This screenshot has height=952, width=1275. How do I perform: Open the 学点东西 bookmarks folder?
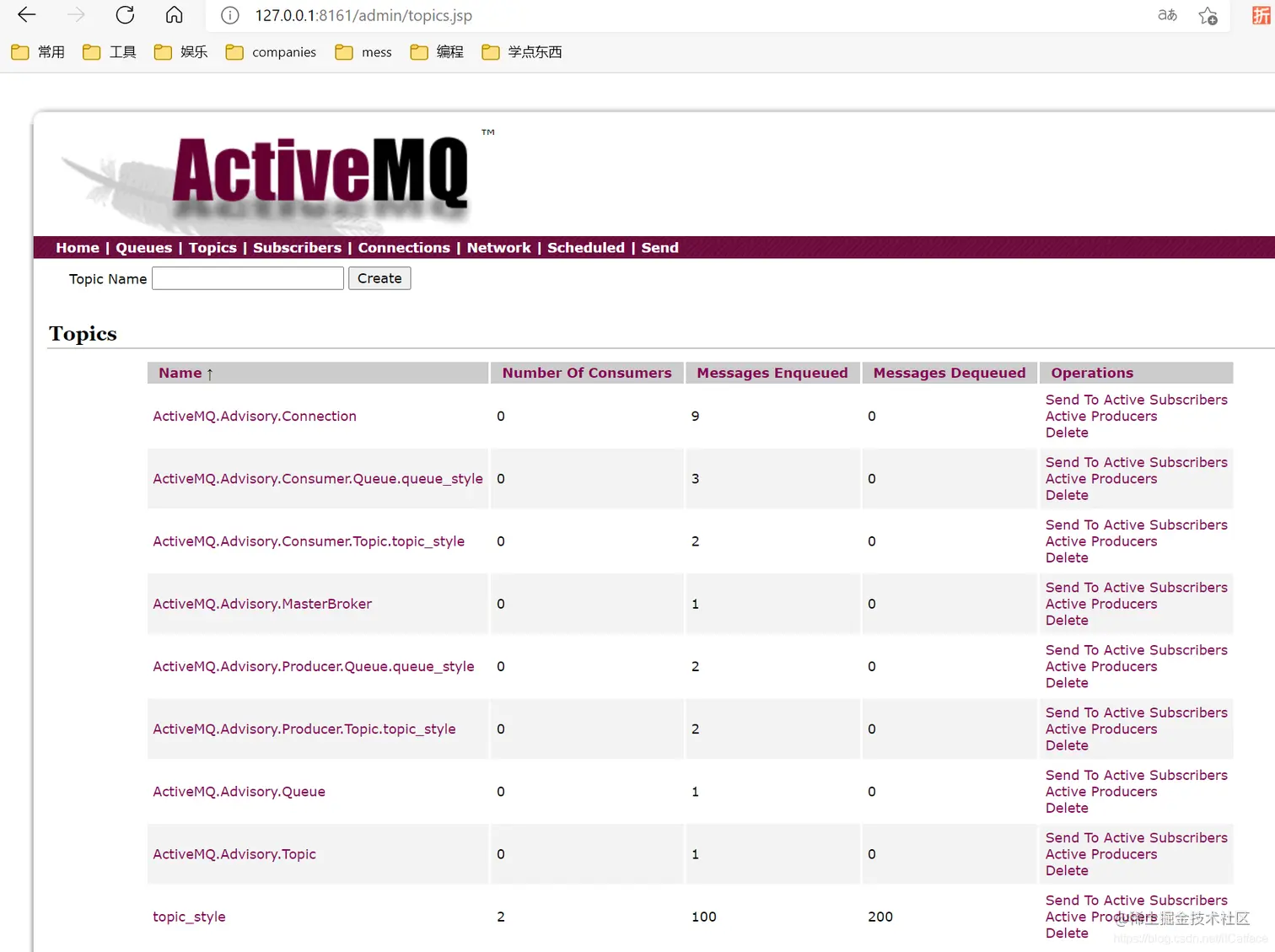(522, 52)
